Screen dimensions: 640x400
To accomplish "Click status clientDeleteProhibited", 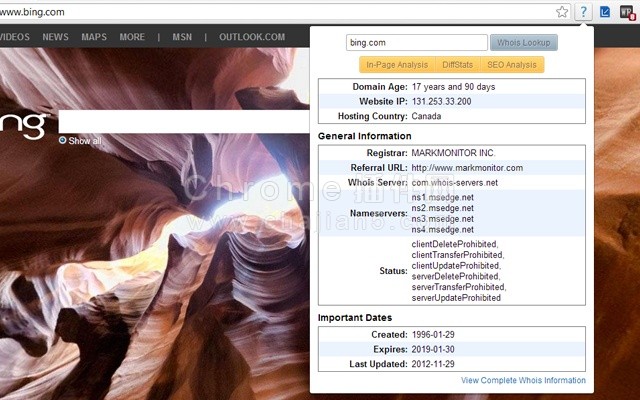I will (455, 244).
